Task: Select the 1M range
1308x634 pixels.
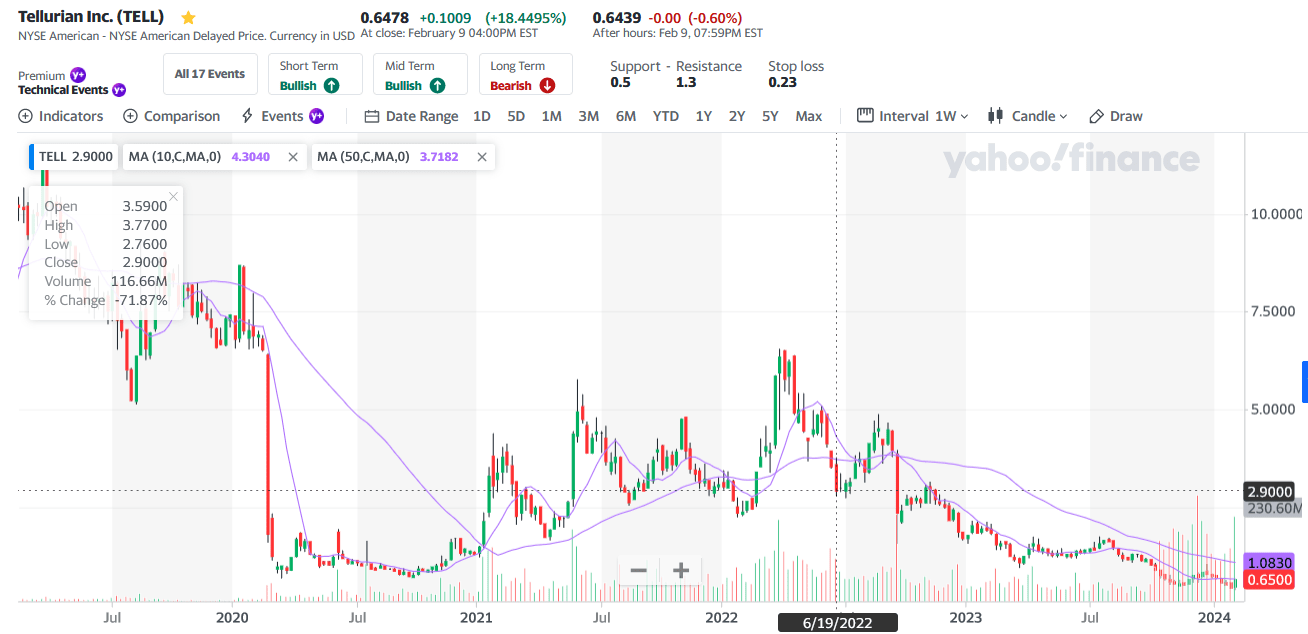Action: pos(552,116)
